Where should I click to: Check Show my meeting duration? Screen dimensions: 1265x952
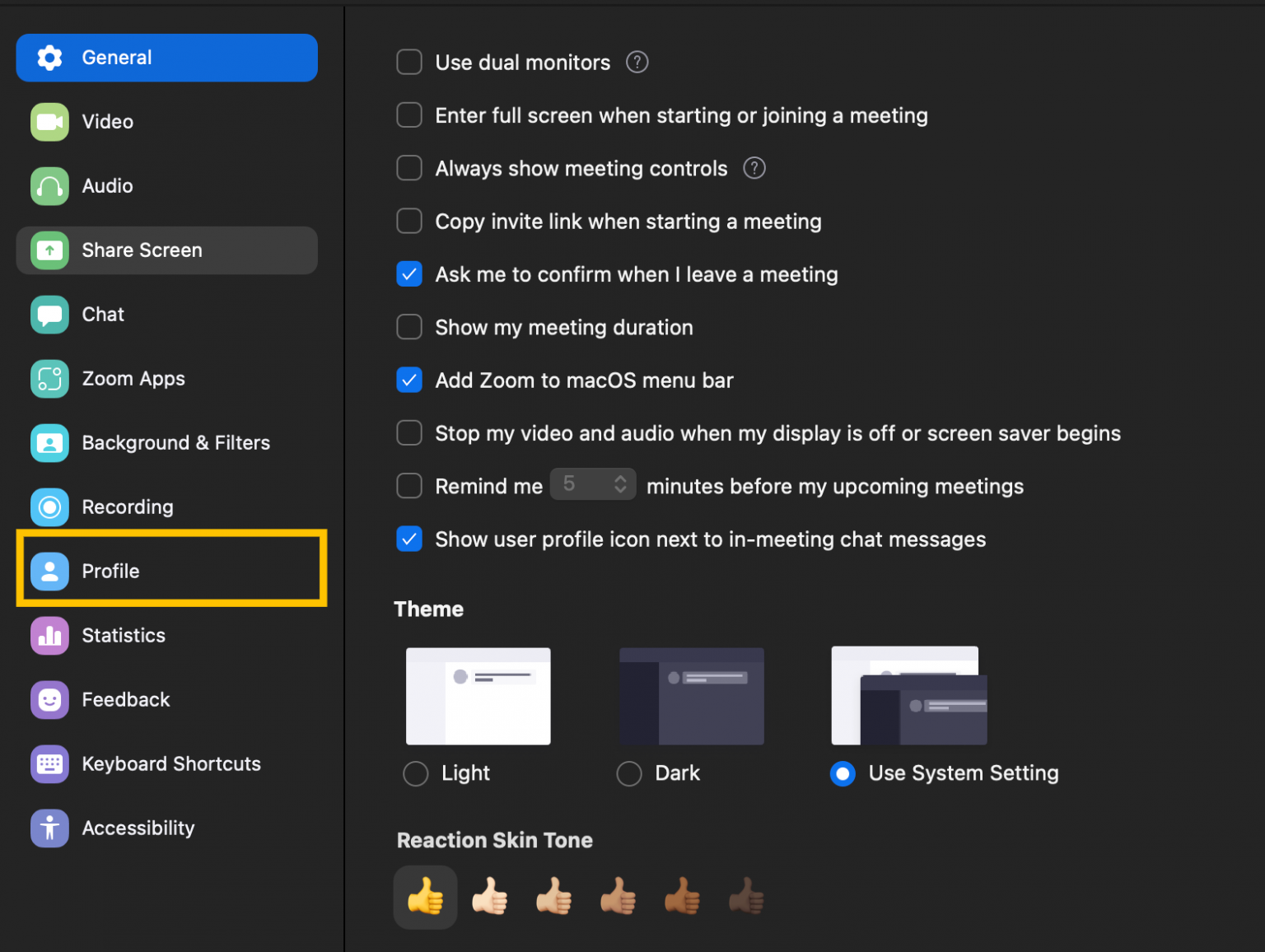pos(409,327)
